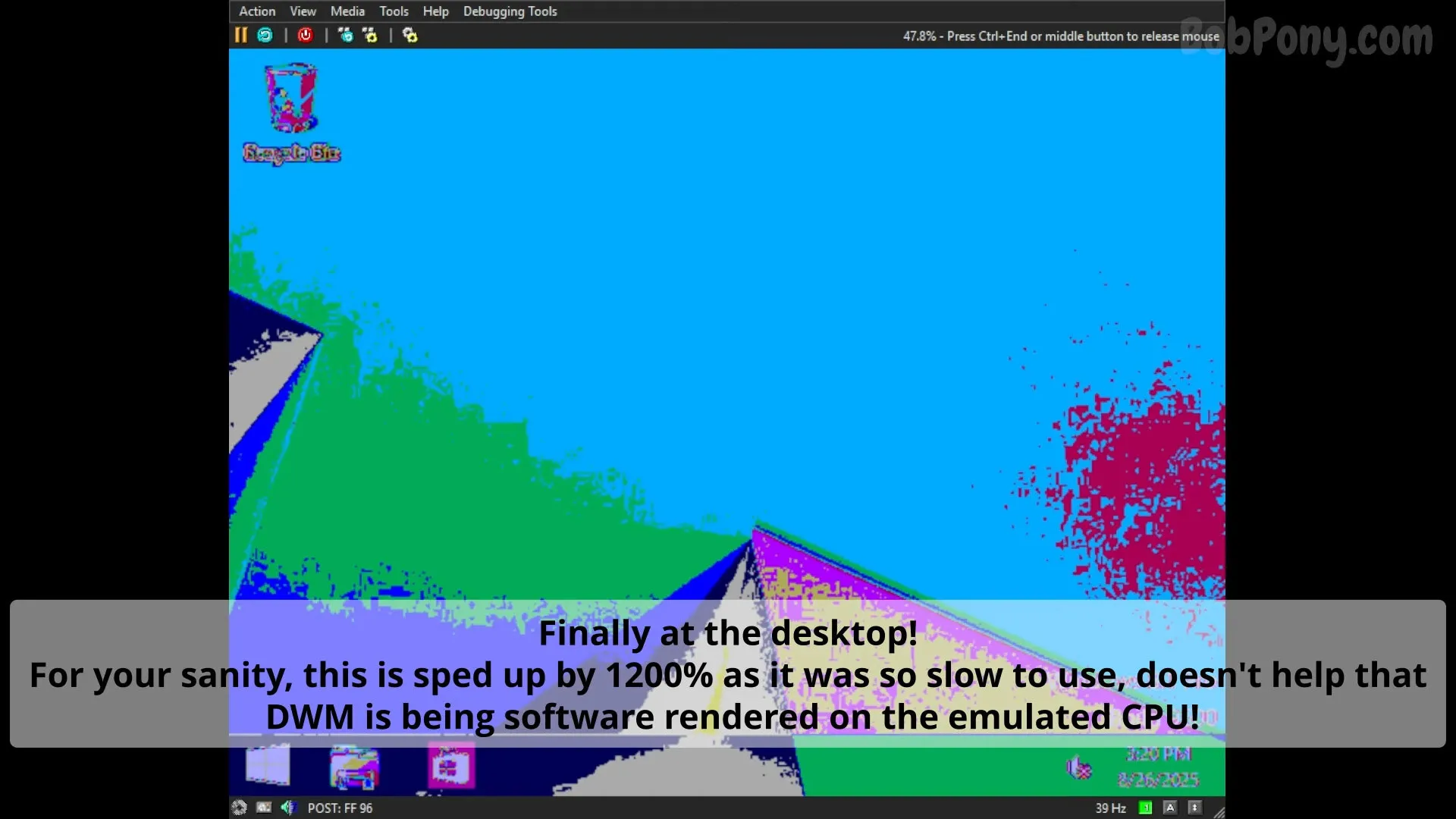Send Ctrl+Alt+Esc via the yellow keys icon

pyautogui.click(x=370, y=35)
